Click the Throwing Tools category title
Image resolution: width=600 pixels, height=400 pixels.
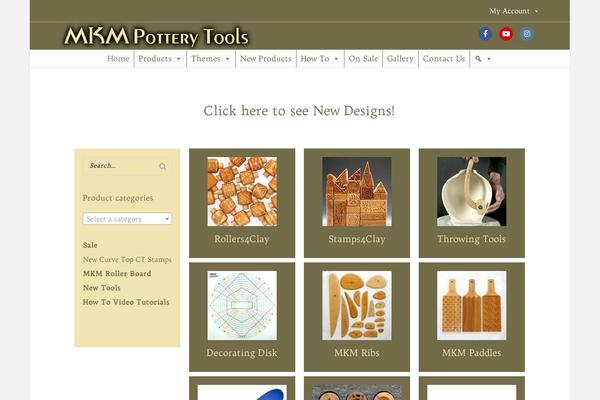(x=472, y=239)
